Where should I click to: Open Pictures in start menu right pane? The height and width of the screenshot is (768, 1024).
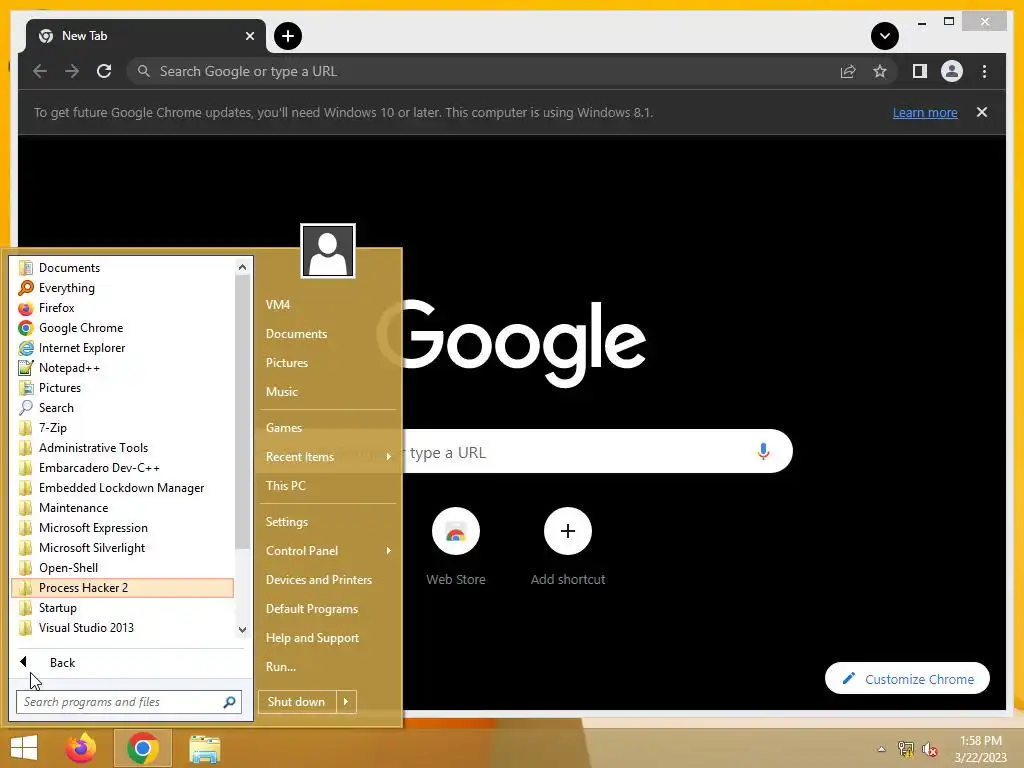point(328,362)
